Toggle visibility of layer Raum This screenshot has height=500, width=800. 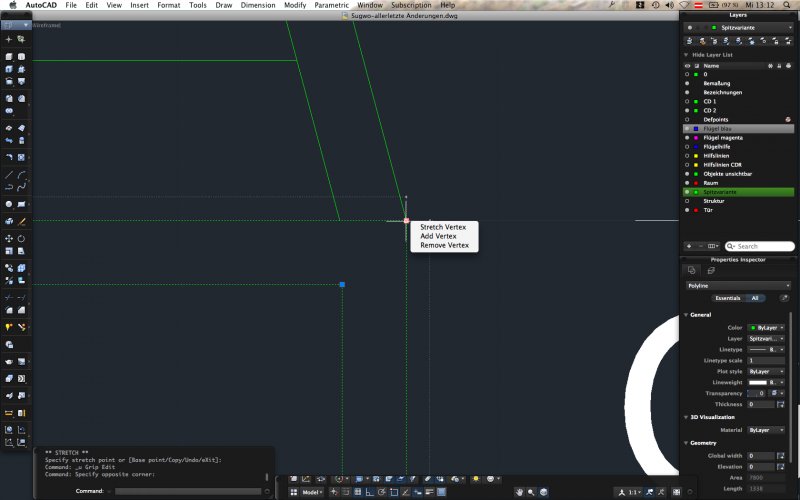pyautogui.click(x=687, y=183)
